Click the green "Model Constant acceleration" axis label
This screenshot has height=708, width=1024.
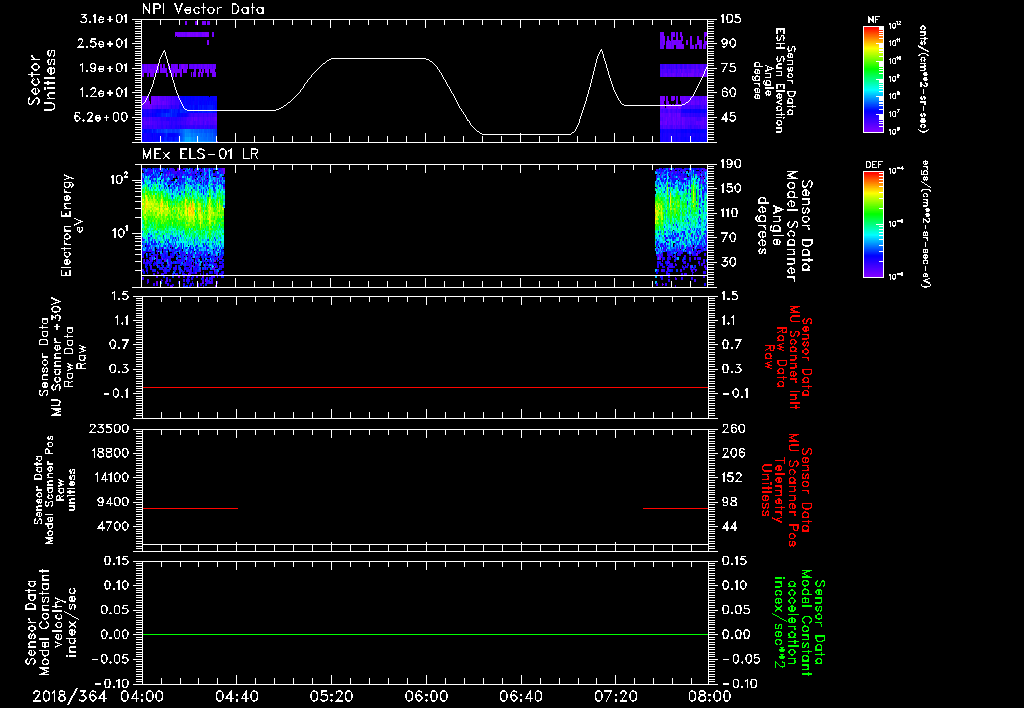coord(799,624)
